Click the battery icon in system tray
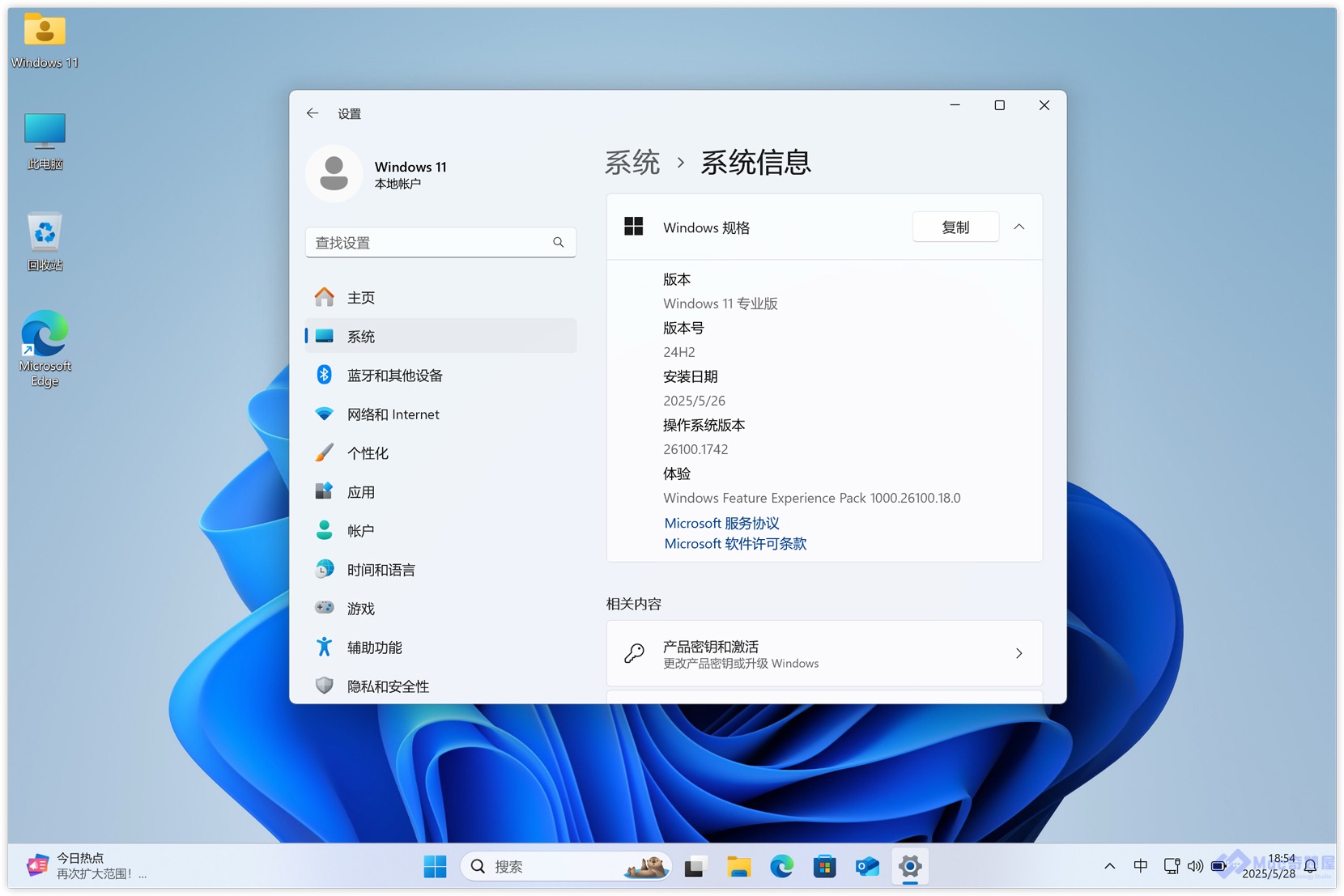The image size is (1344, 896). coord(1219,866)
